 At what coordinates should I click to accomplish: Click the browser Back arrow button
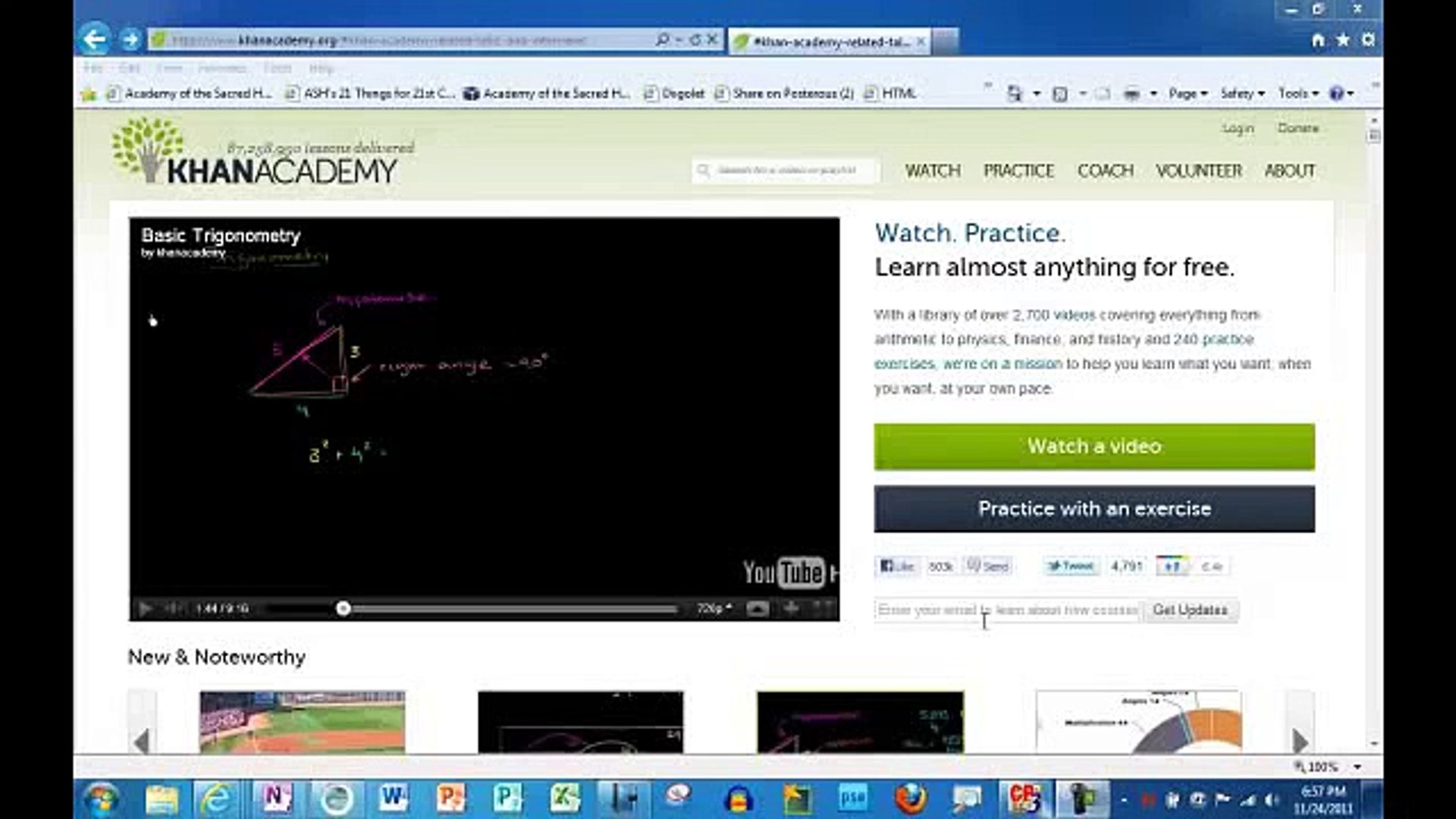pos(95,39)
